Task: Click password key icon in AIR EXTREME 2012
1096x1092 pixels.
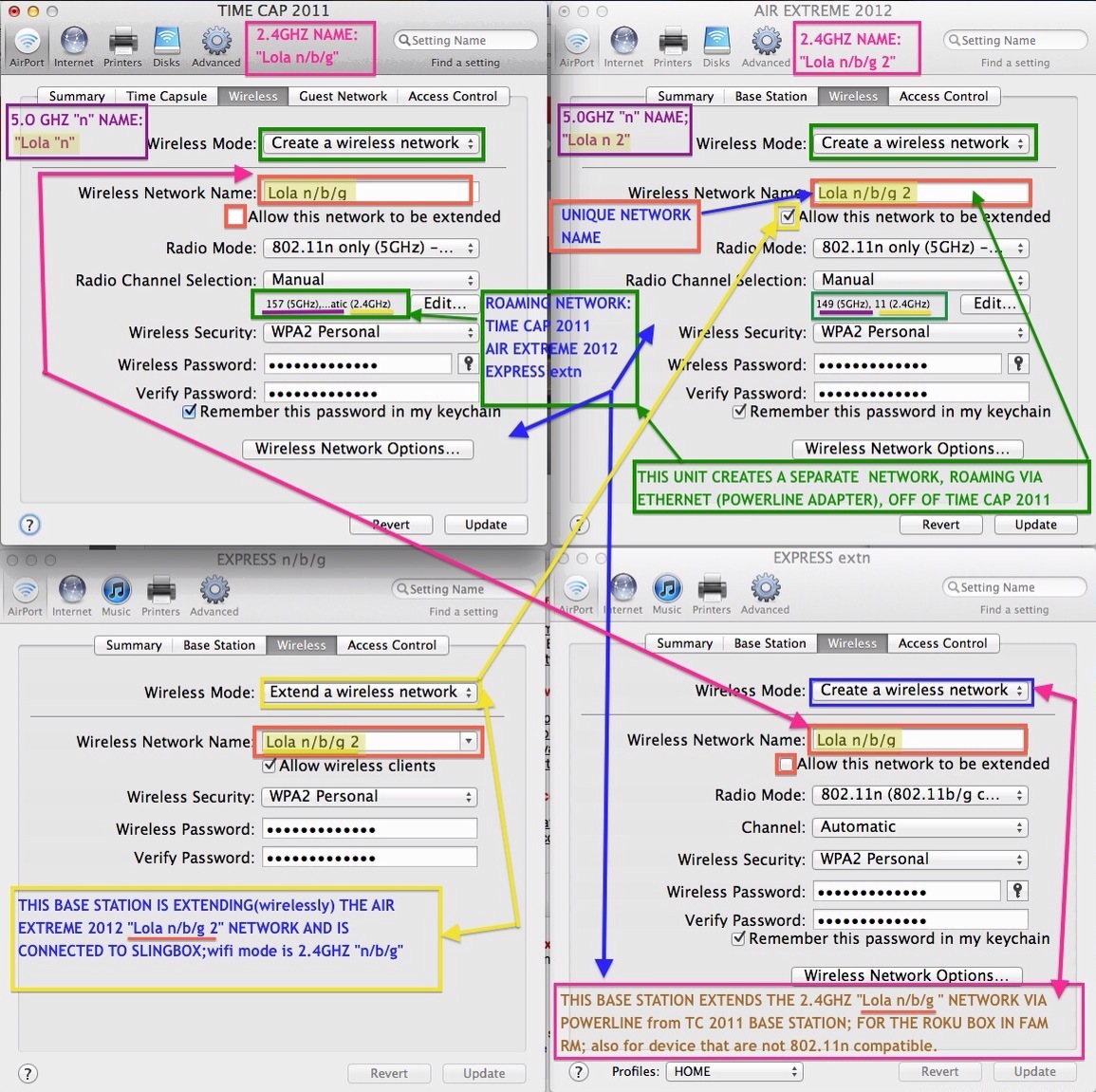Action: pos(1018,363)
